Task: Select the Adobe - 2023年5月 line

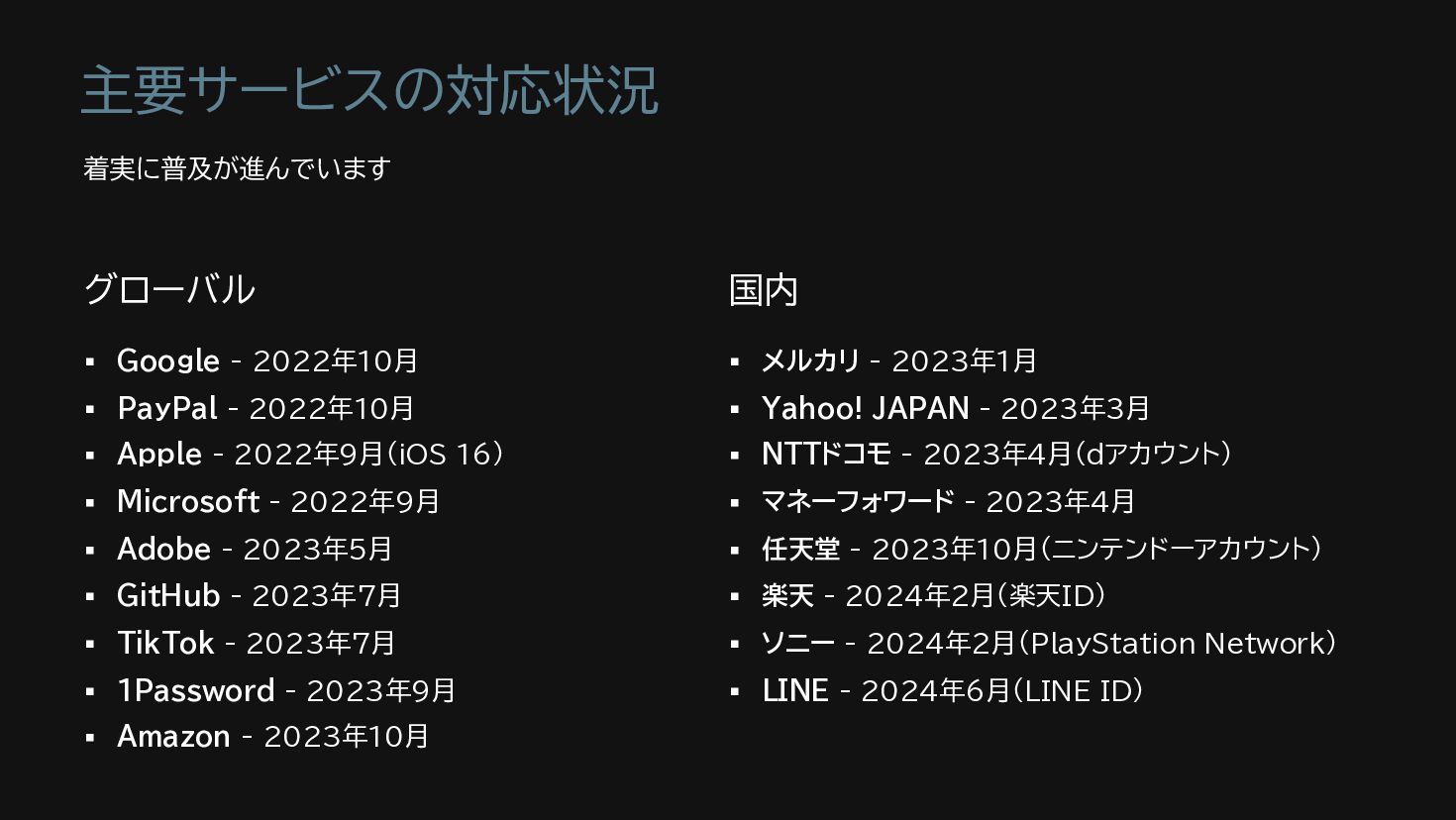Action: point(255,549)
